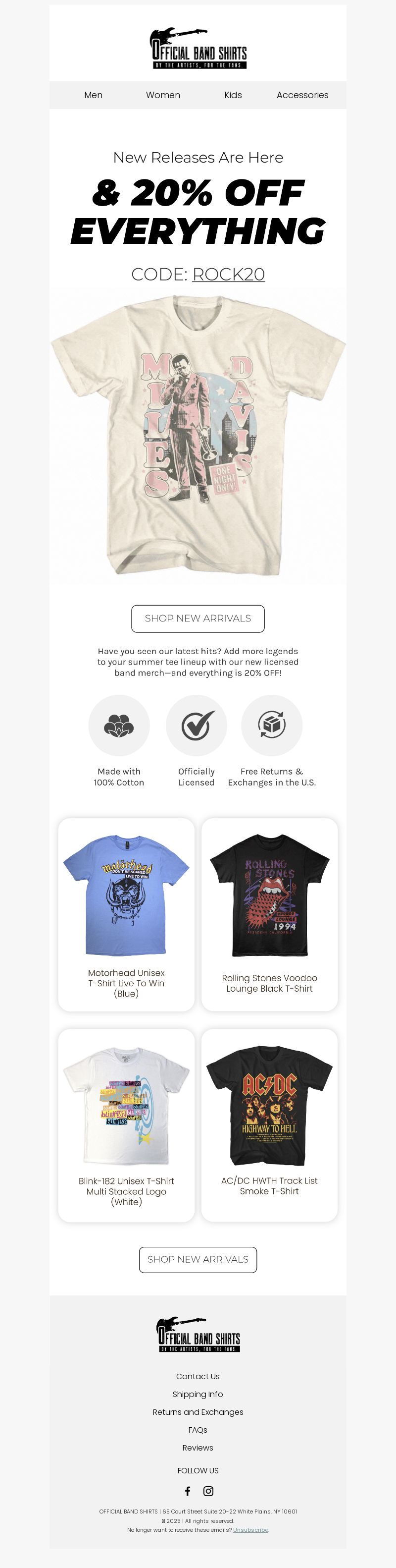Go to the Women category
396x1568 pixels.
[163, 95]
